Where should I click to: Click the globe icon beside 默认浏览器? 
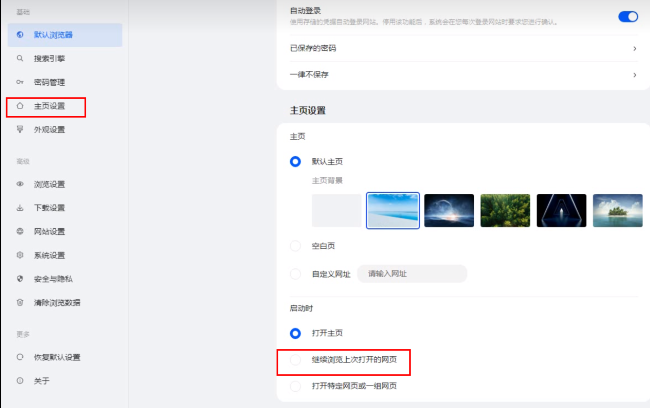pos(20,34)
